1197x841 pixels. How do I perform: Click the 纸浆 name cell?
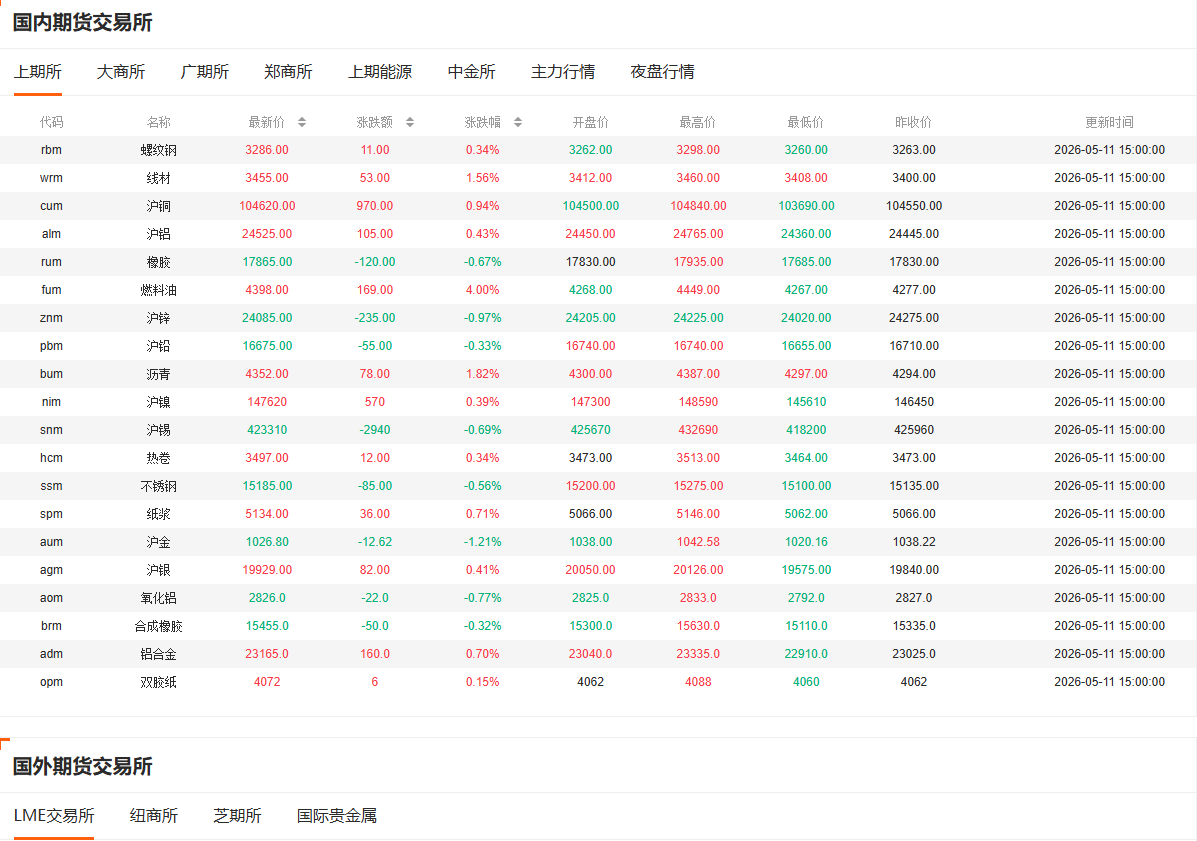pos(158,514)
